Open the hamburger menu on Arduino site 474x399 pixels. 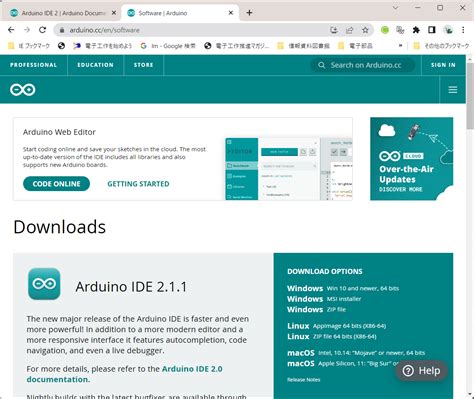pos(453,90)
